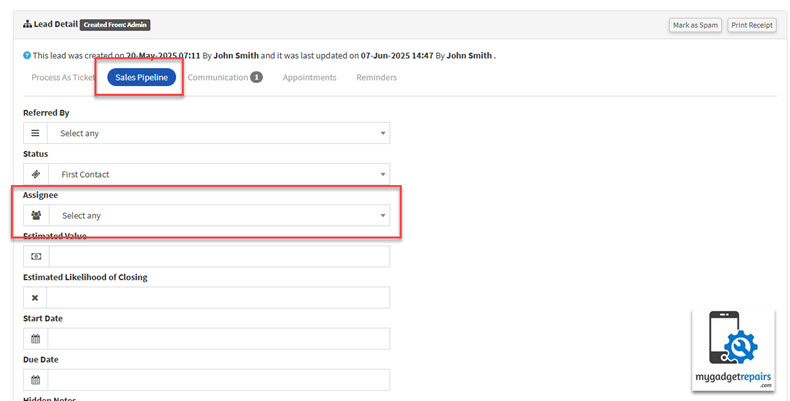This screenshot has width=790, height=401.
Task: Click the Referred By label
Action: 46,113
